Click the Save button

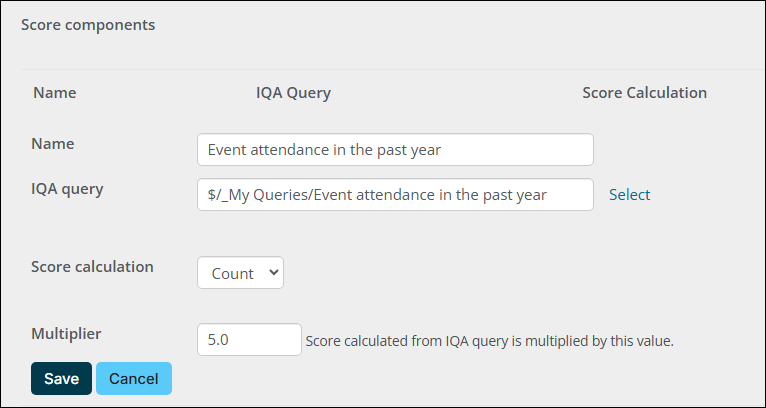click(61, 378)
